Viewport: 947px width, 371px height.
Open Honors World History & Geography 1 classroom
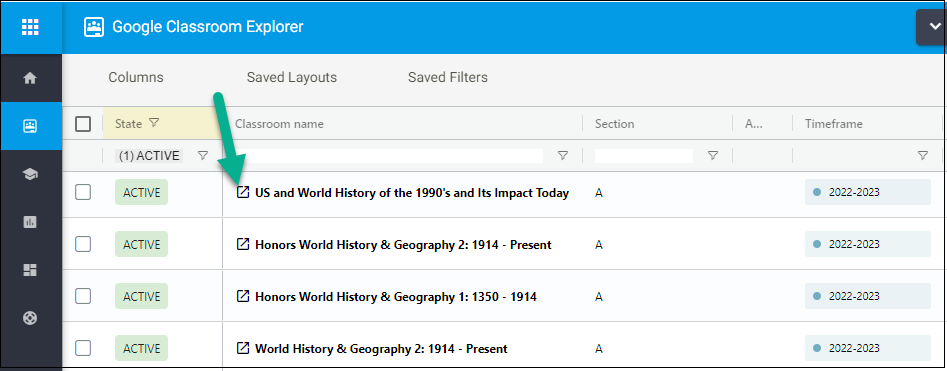pos(396,297)
